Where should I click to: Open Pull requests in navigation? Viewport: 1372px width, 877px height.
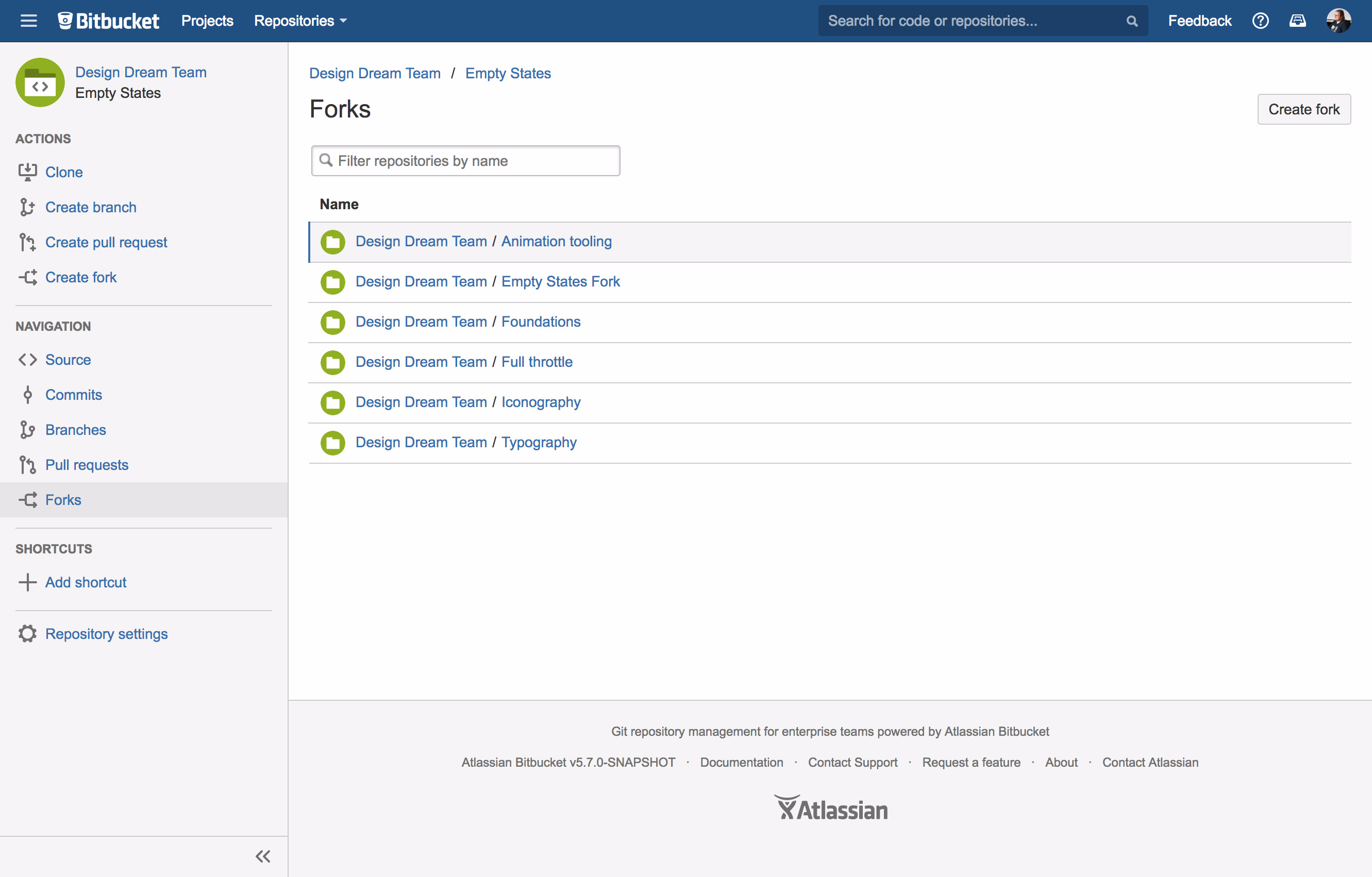tap(87, 465)
